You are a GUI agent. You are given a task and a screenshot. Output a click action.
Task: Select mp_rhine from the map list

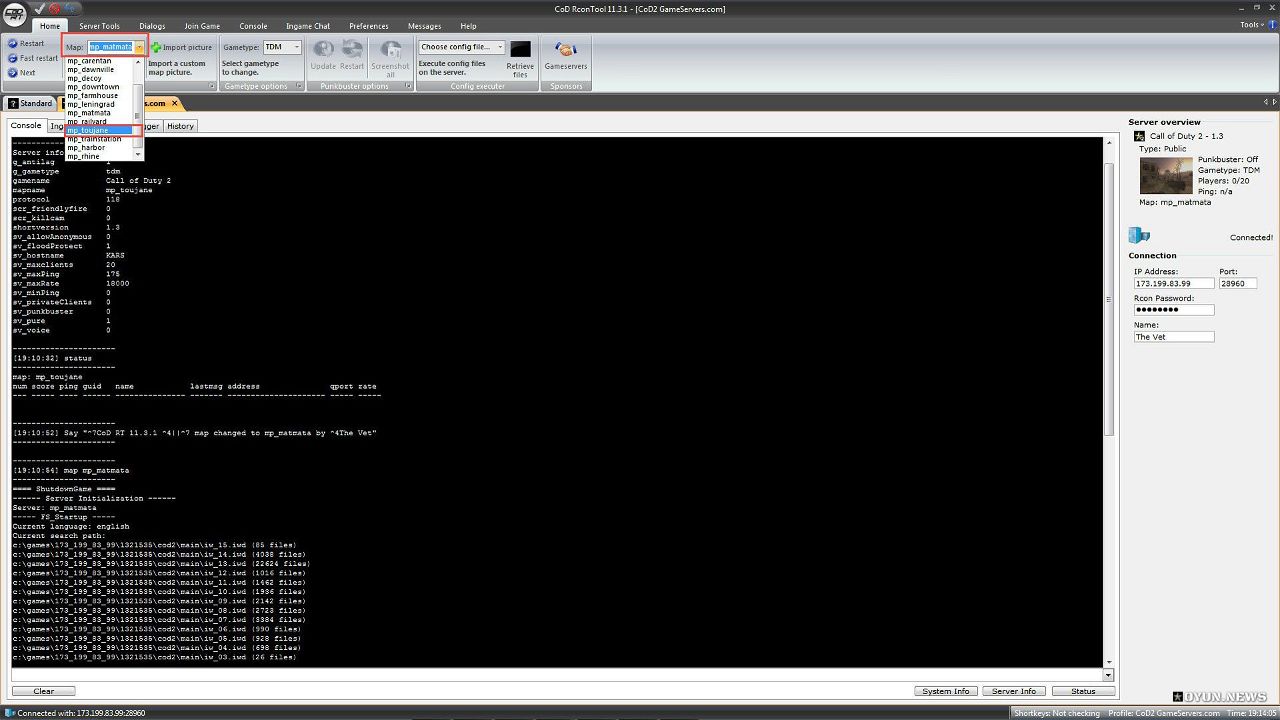tap(99, 157)
